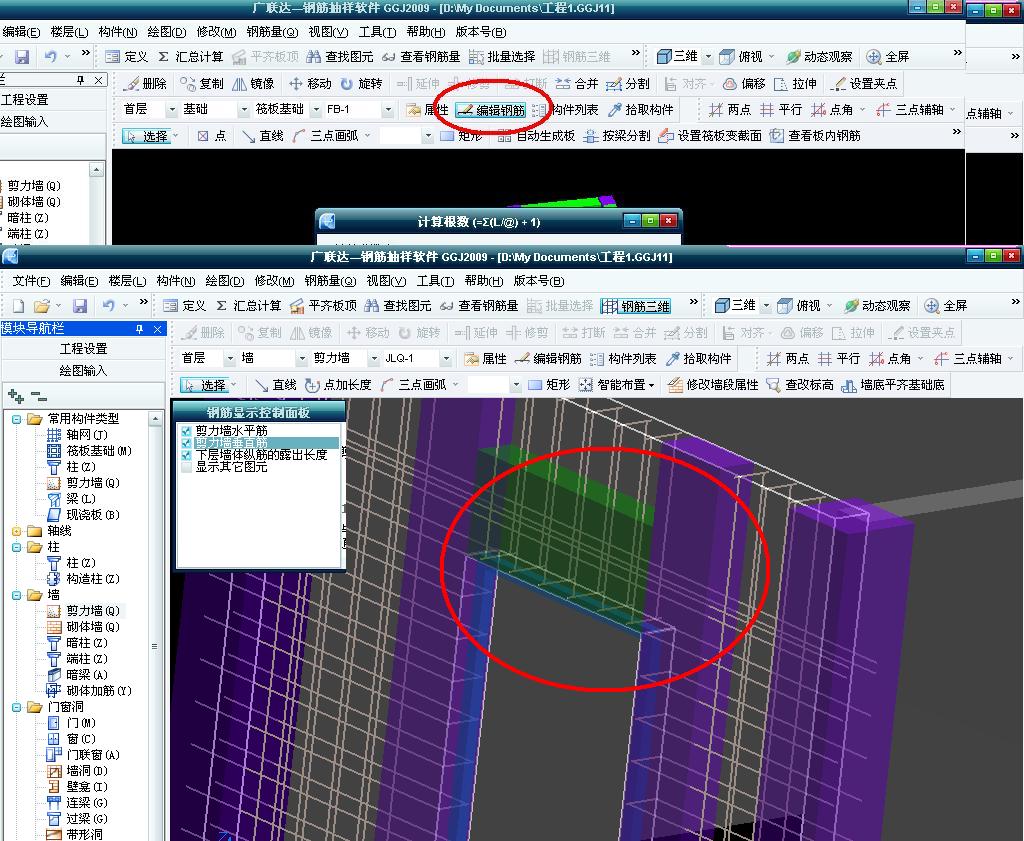Uncheck the 剪力墙水平筋 checkbox
This screenshot has height=841, width=1024.
(186, 431)
